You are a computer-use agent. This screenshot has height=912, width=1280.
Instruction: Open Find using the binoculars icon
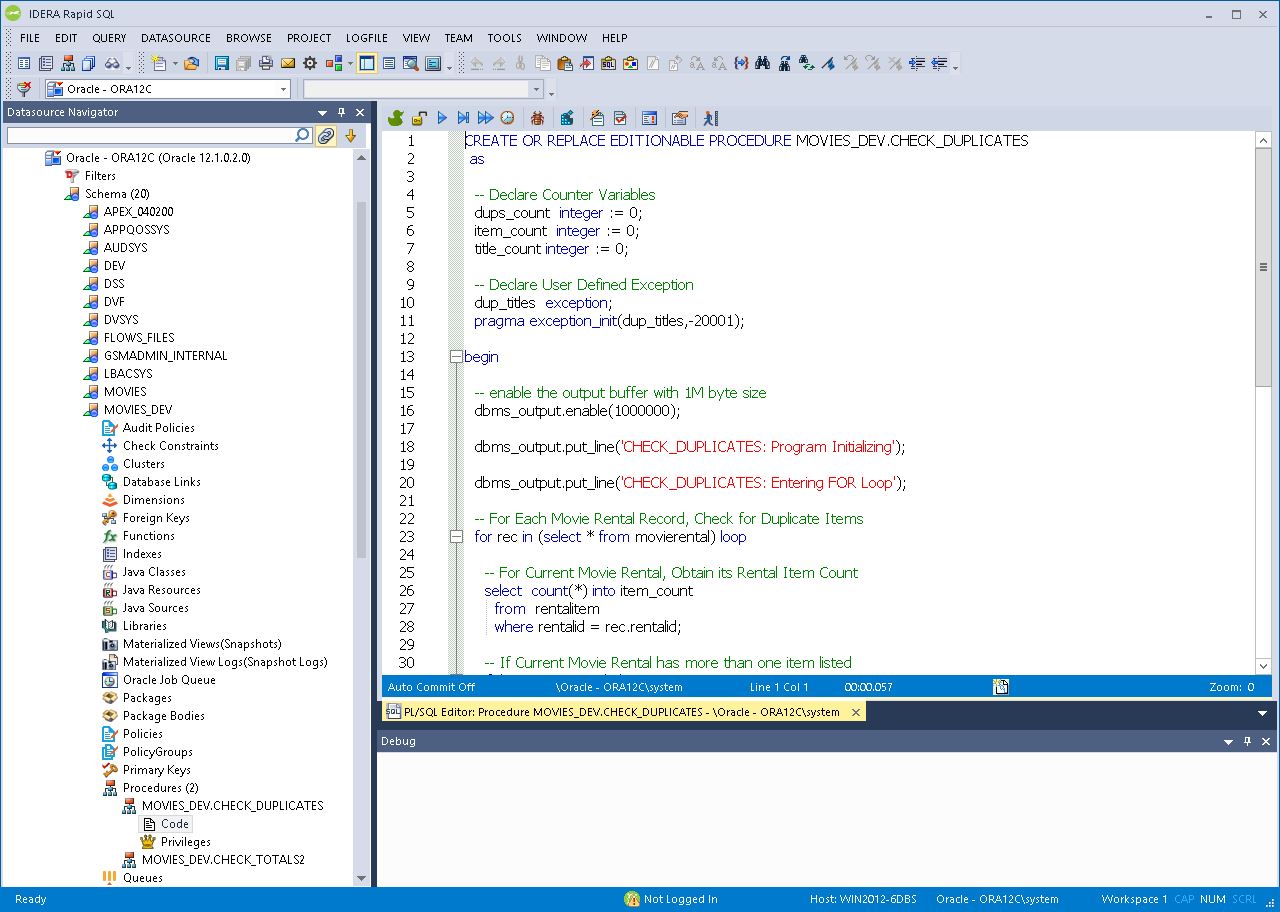[x=761, y=63]
